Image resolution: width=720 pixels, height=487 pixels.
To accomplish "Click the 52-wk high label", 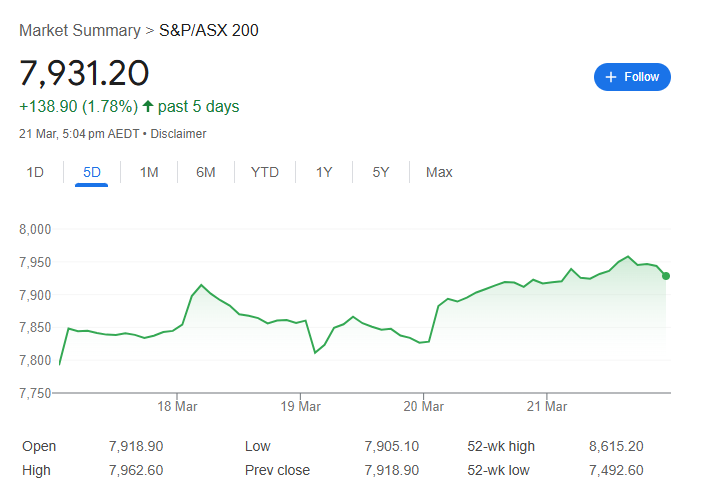I will pos(501,446).
